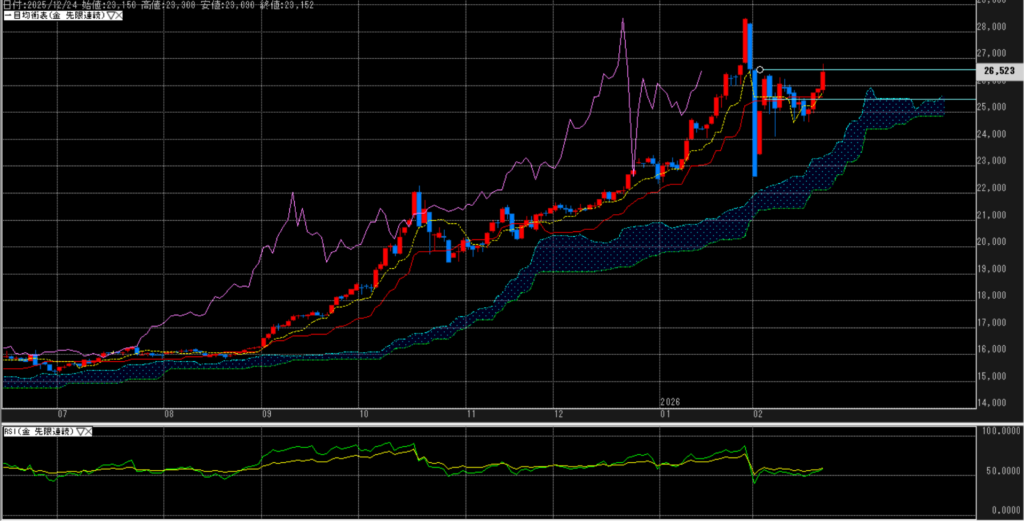The height and width of the screenshot is (521, 1024).
Task: Click the 2026 year marker on time axis
Action: (x=669, y=401)
